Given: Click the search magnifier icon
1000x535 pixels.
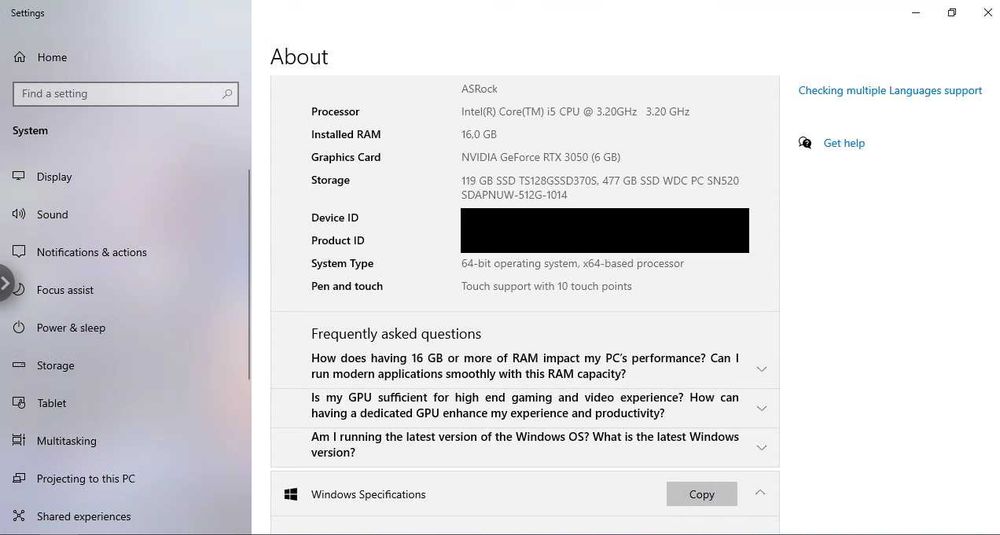Looking at the screenshot, I should 227,94.
